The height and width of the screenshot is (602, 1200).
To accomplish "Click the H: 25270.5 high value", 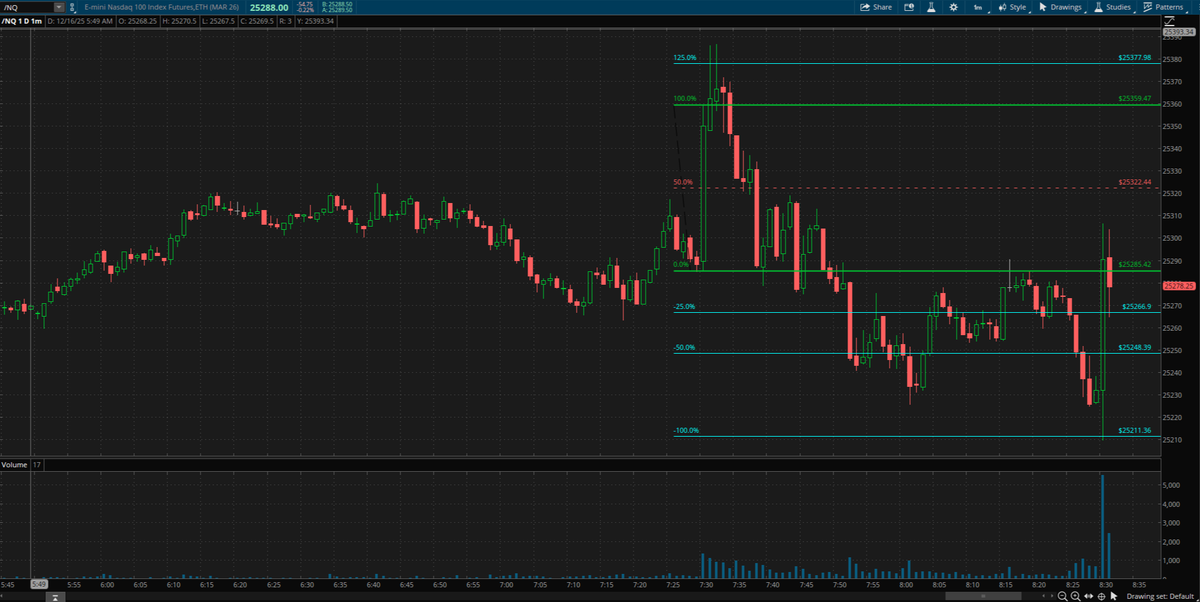I will (180, 21).
